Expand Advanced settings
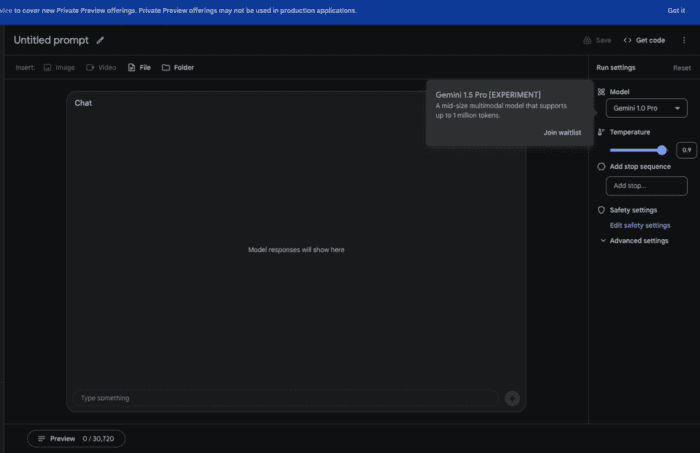The height and width of the screenshot is (453, 700). [x=634, y=241]
